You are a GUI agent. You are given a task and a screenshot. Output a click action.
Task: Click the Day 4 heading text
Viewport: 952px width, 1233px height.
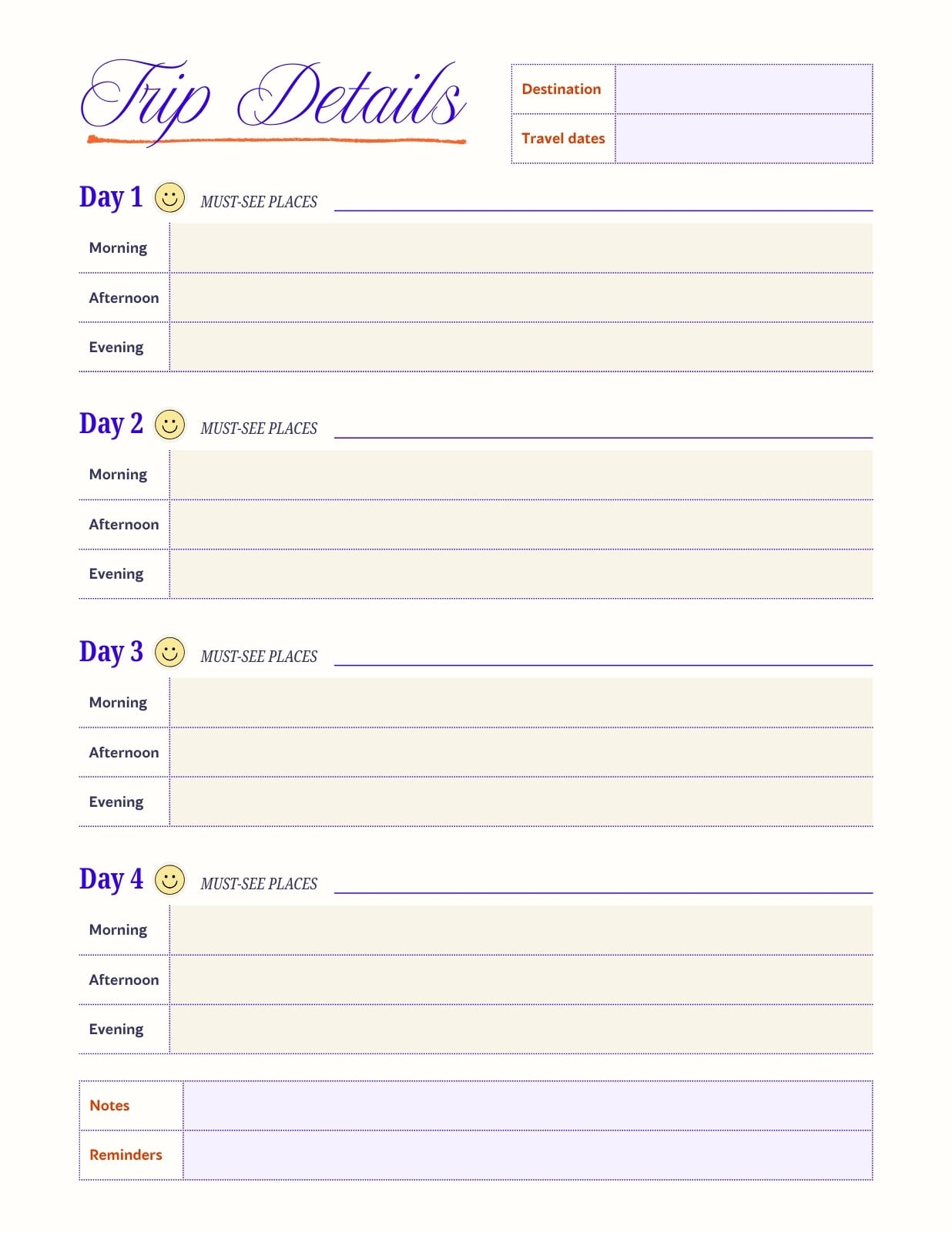111,879
